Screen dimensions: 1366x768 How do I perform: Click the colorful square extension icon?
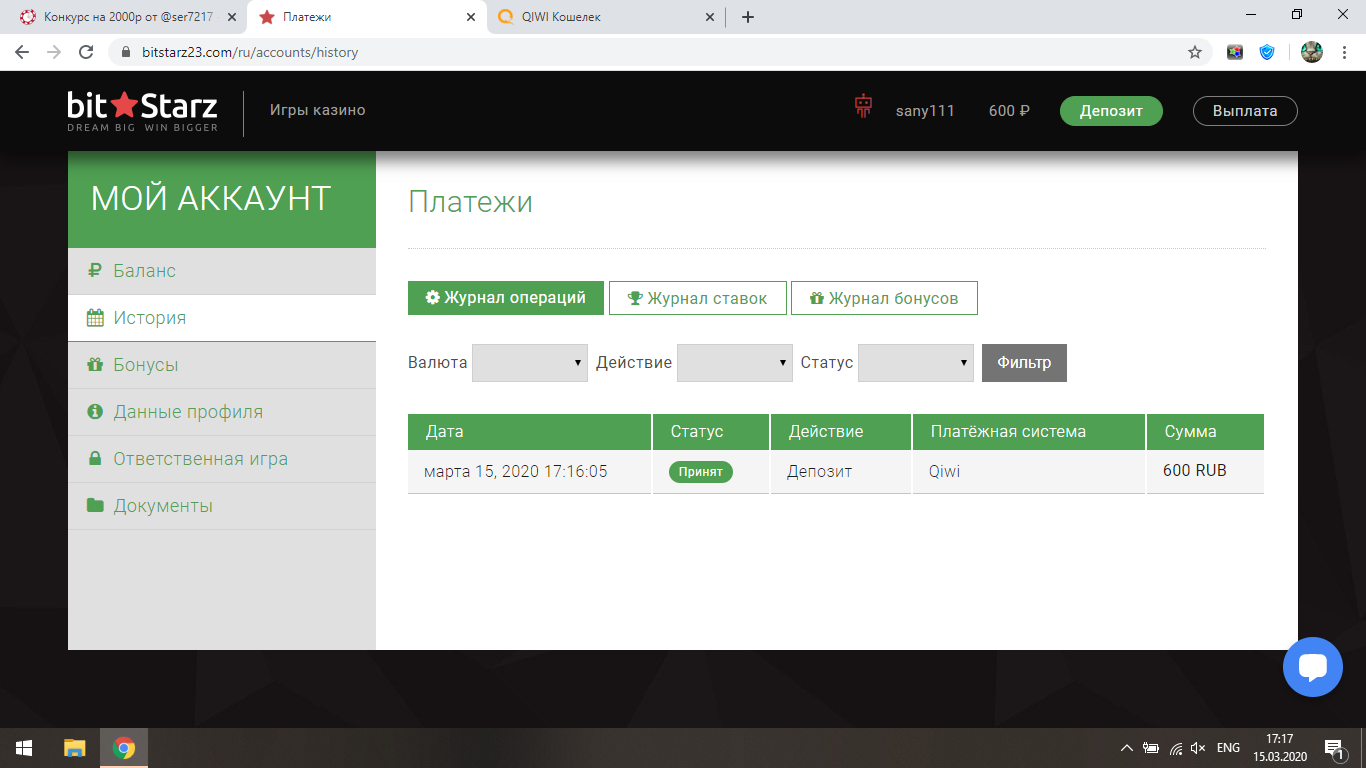[x=1235, y=52]
